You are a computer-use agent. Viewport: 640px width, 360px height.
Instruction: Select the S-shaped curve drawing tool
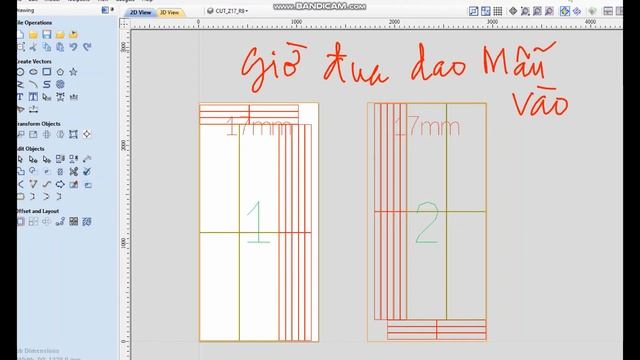[47, 84]
